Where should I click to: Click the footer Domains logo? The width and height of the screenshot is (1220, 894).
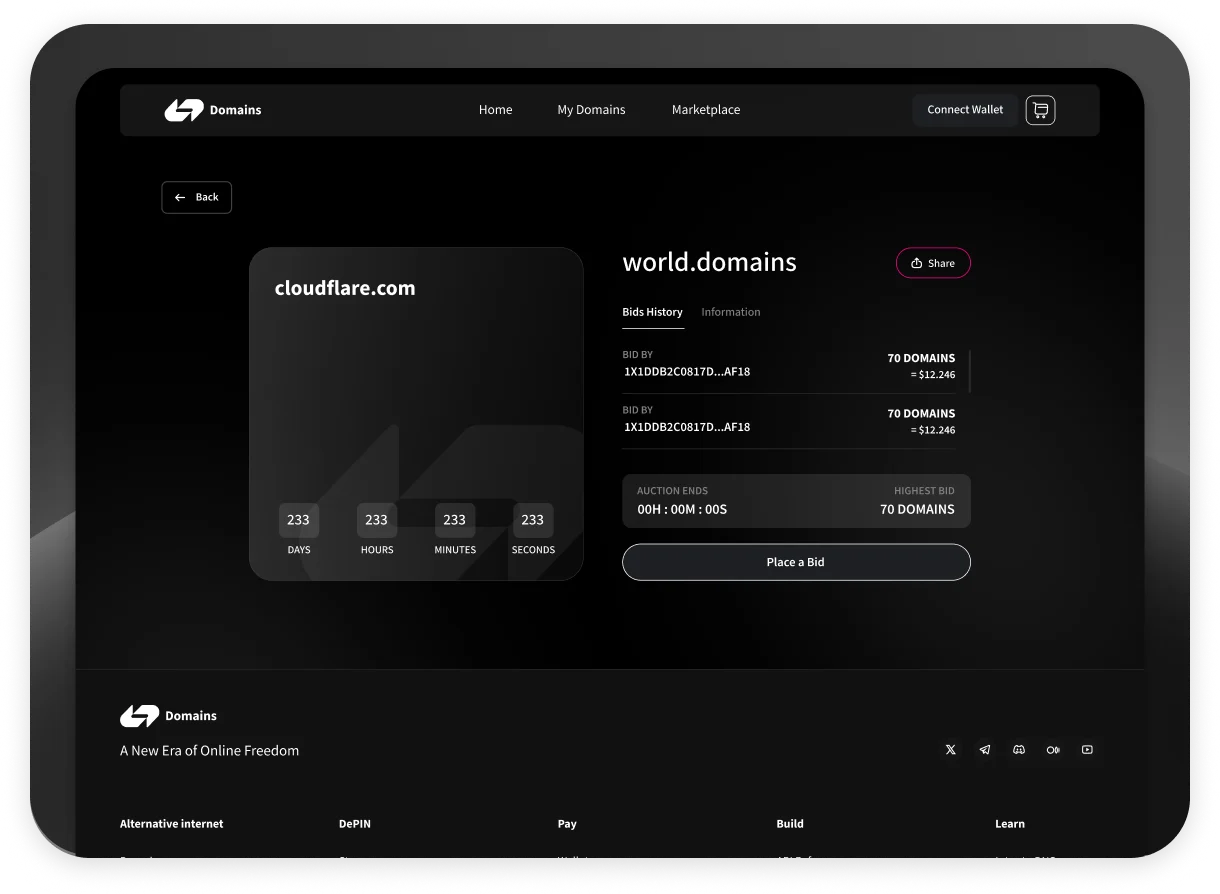168,716
